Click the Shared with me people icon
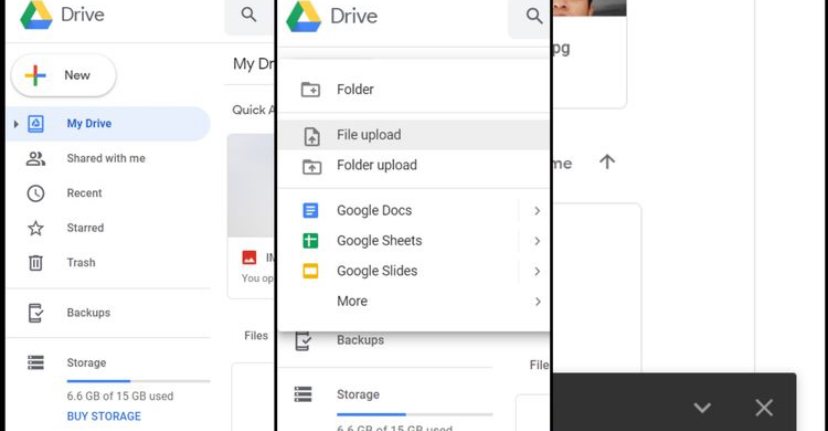 [35, 158]
